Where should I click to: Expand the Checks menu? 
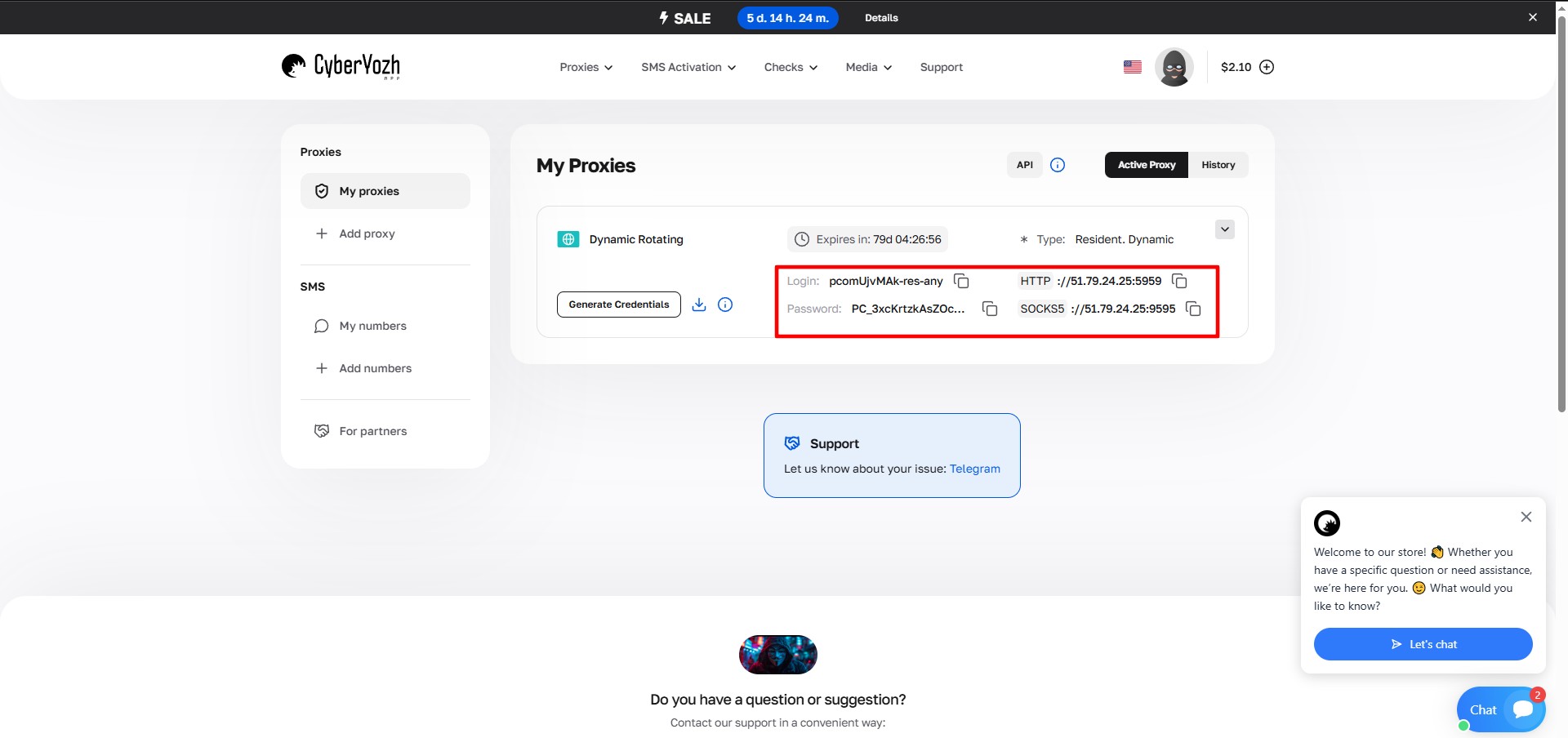pos(790,67)
